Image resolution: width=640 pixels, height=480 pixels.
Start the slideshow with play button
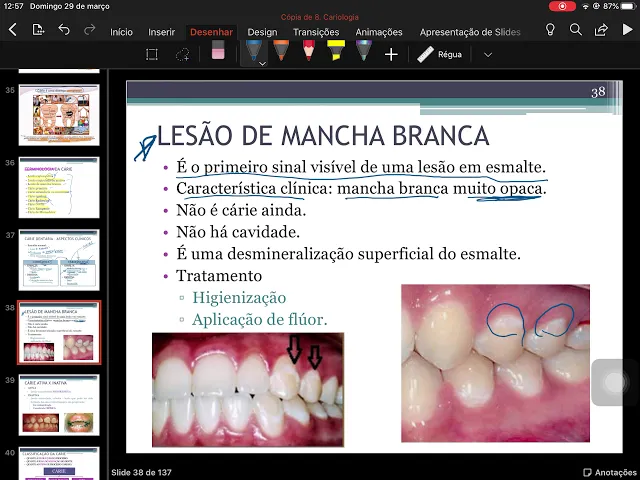click(627, 30)
